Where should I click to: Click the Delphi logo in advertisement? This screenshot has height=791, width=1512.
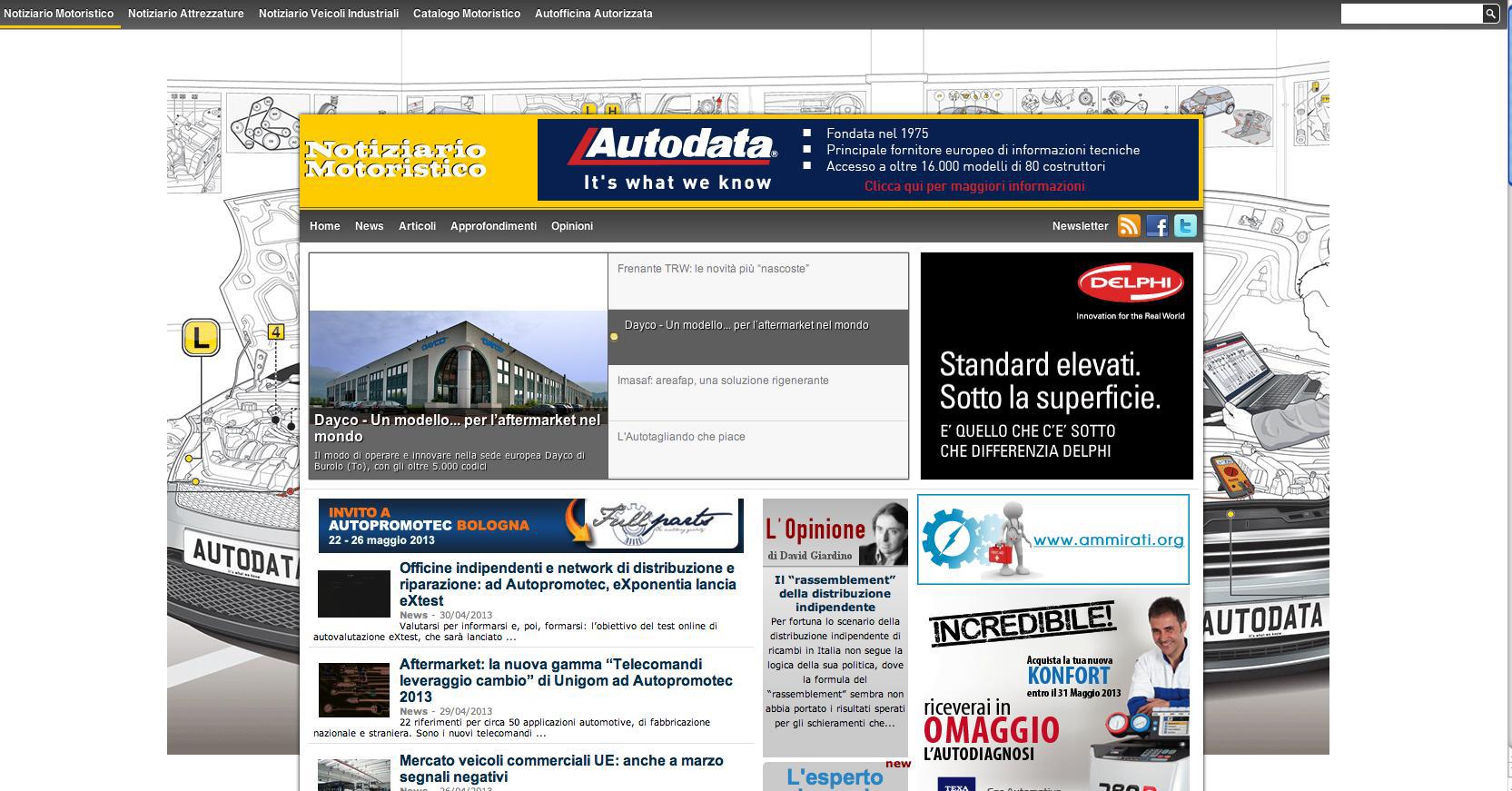pyautogui.click(x=1131, y=283)
